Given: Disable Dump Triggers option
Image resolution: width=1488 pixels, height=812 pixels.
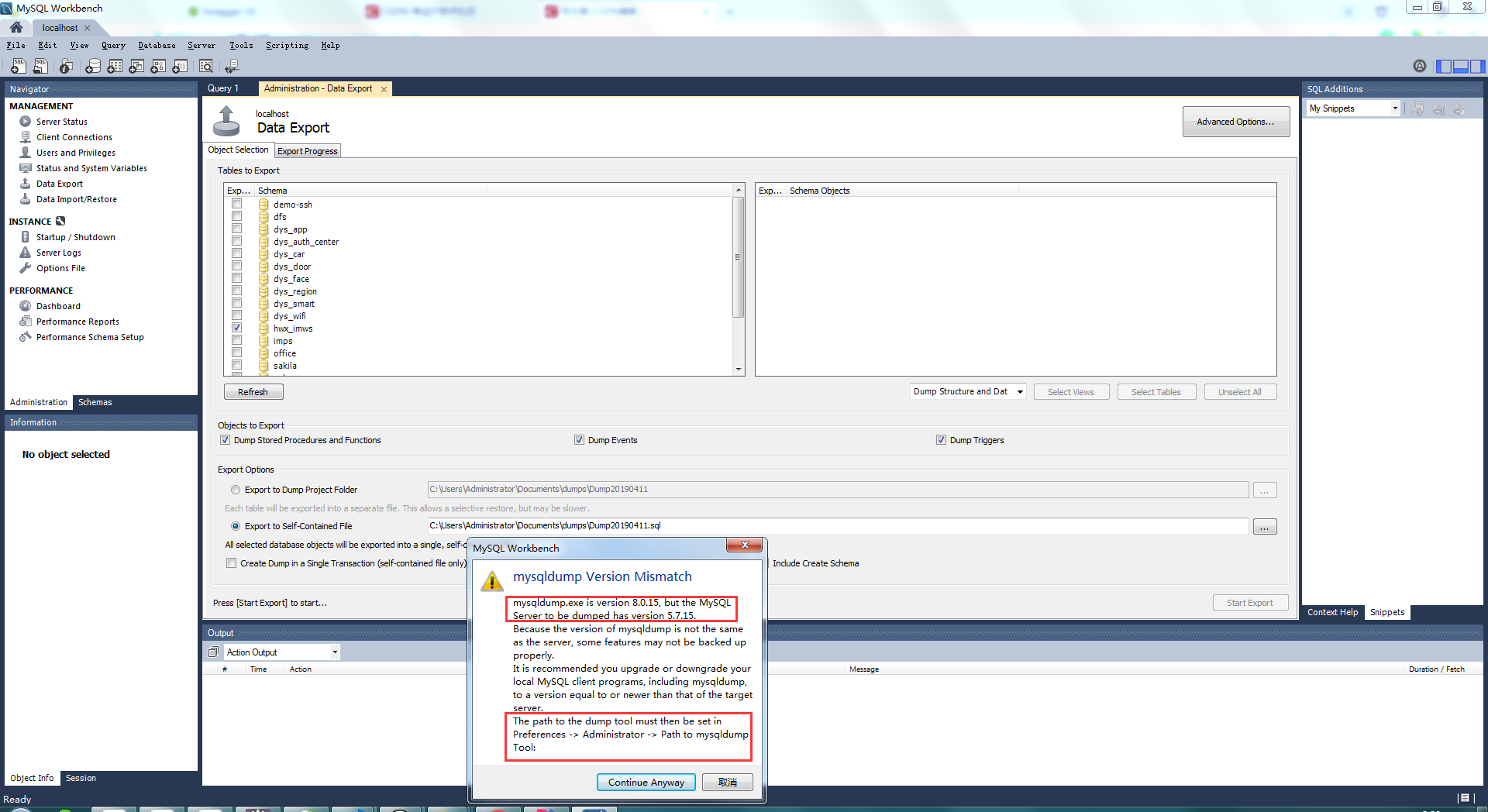Looking at the screenshot, I should [x=940, y=439].
